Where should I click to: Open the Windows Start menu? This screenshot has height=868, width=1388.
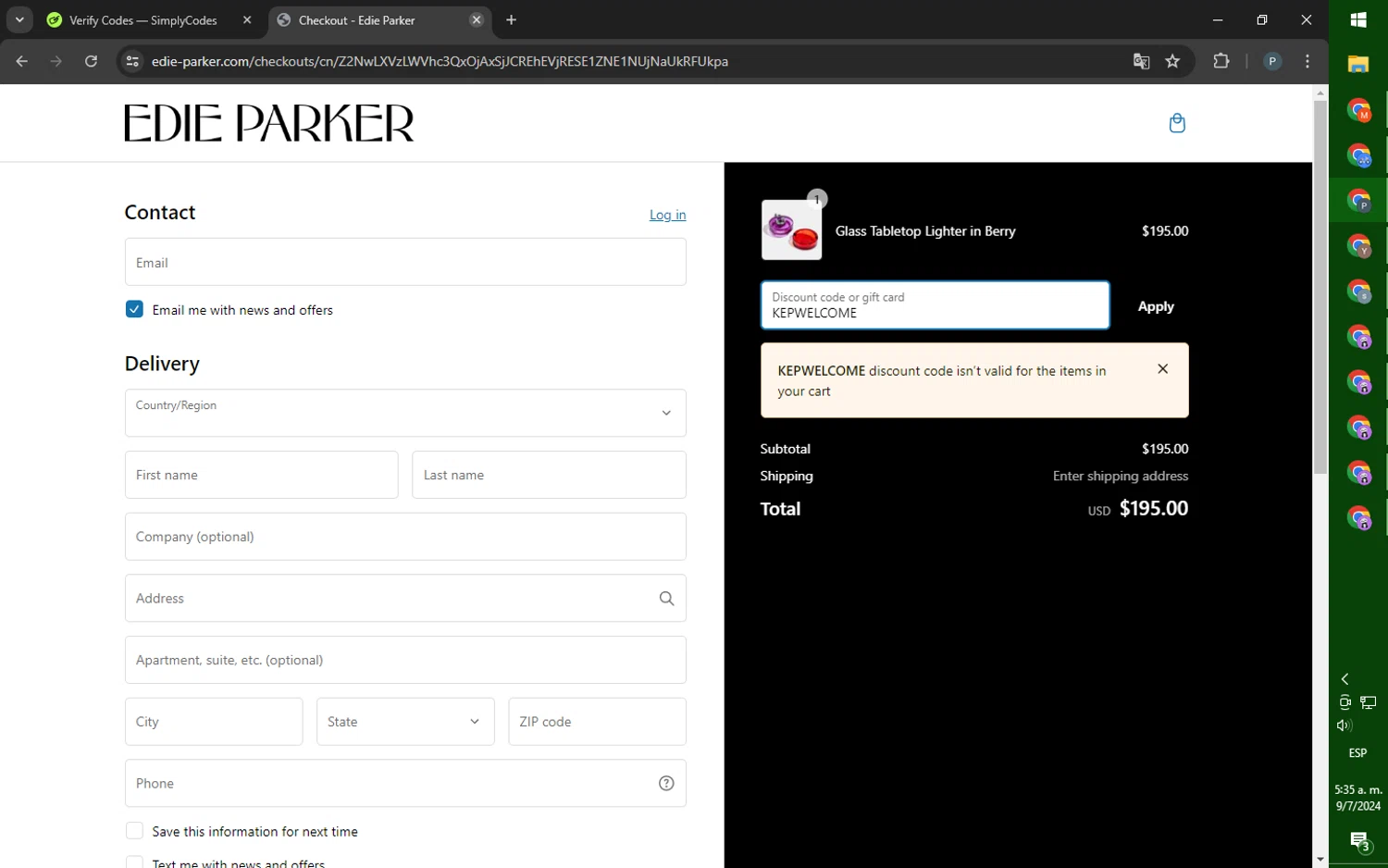1358,19
